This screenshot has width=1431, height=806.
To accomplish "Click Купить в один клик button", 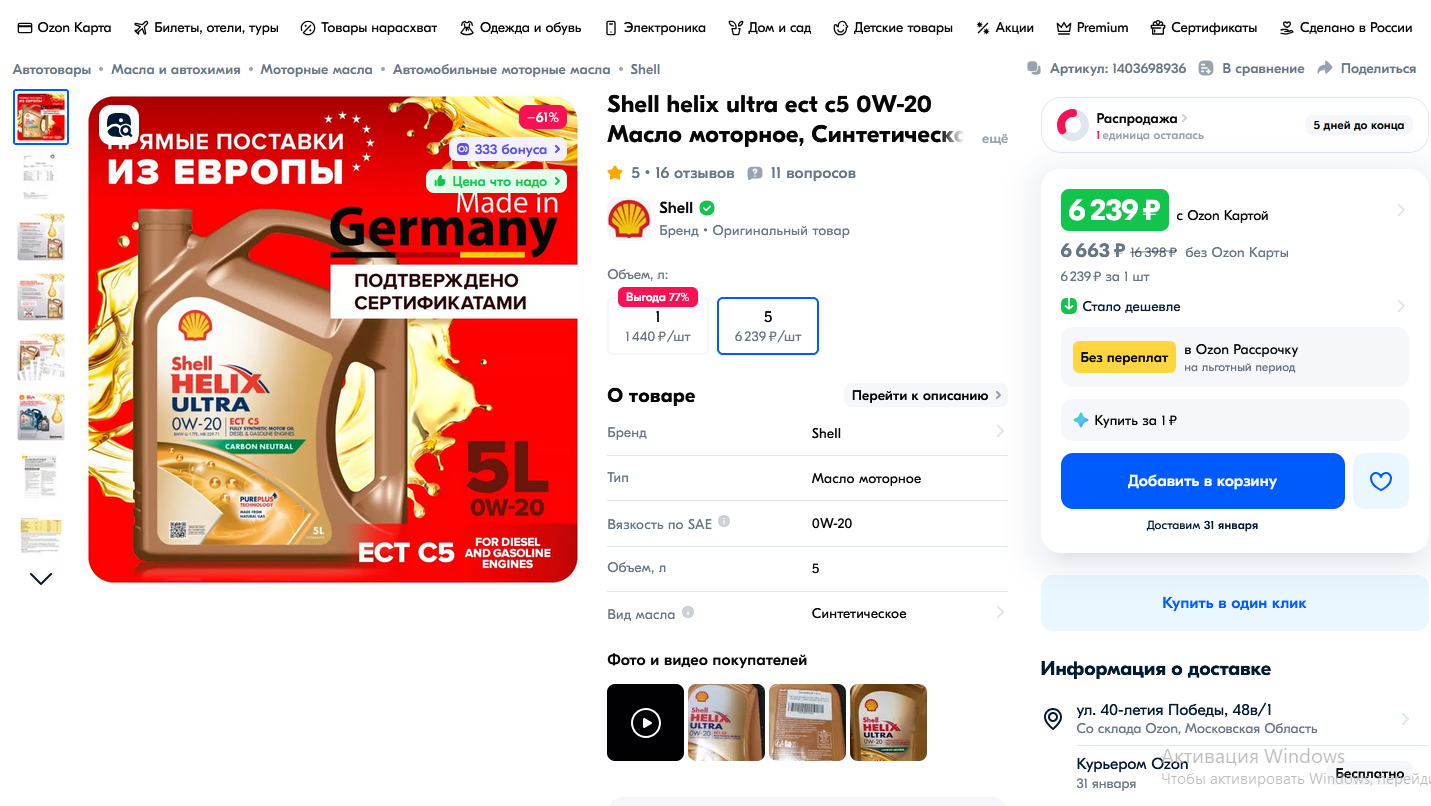I will point(1234,603).
